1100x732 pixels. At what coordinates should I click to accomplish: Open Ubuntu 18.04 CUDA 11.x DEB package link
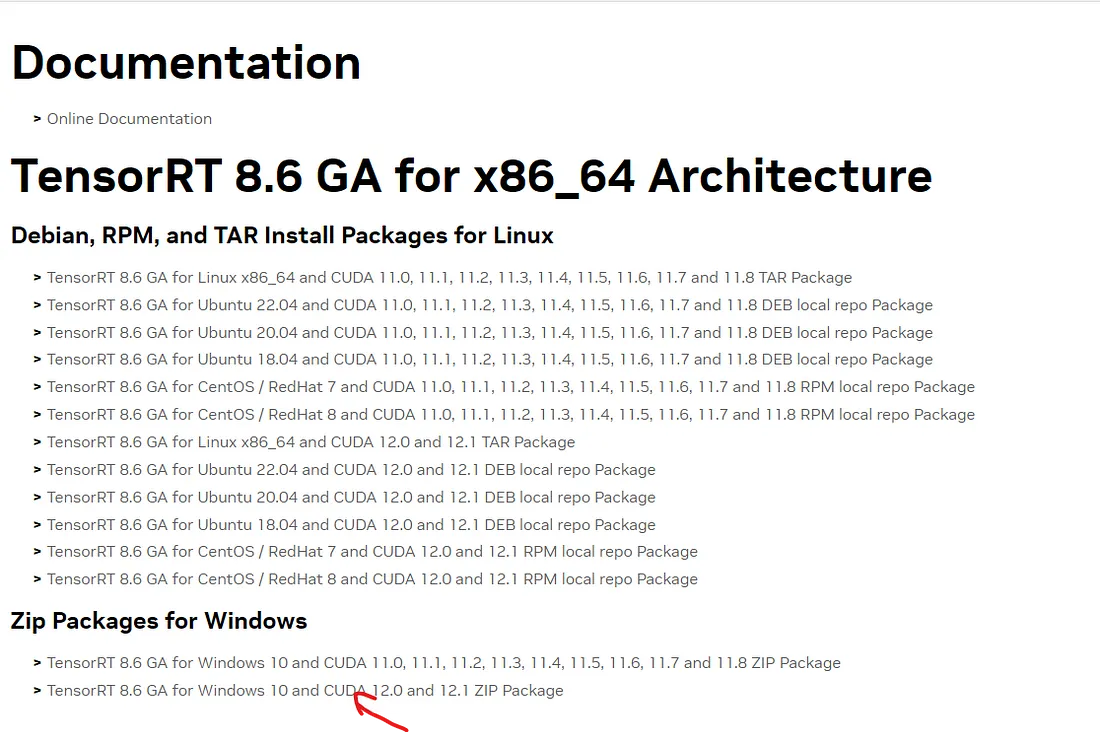[x=490, y=359]
